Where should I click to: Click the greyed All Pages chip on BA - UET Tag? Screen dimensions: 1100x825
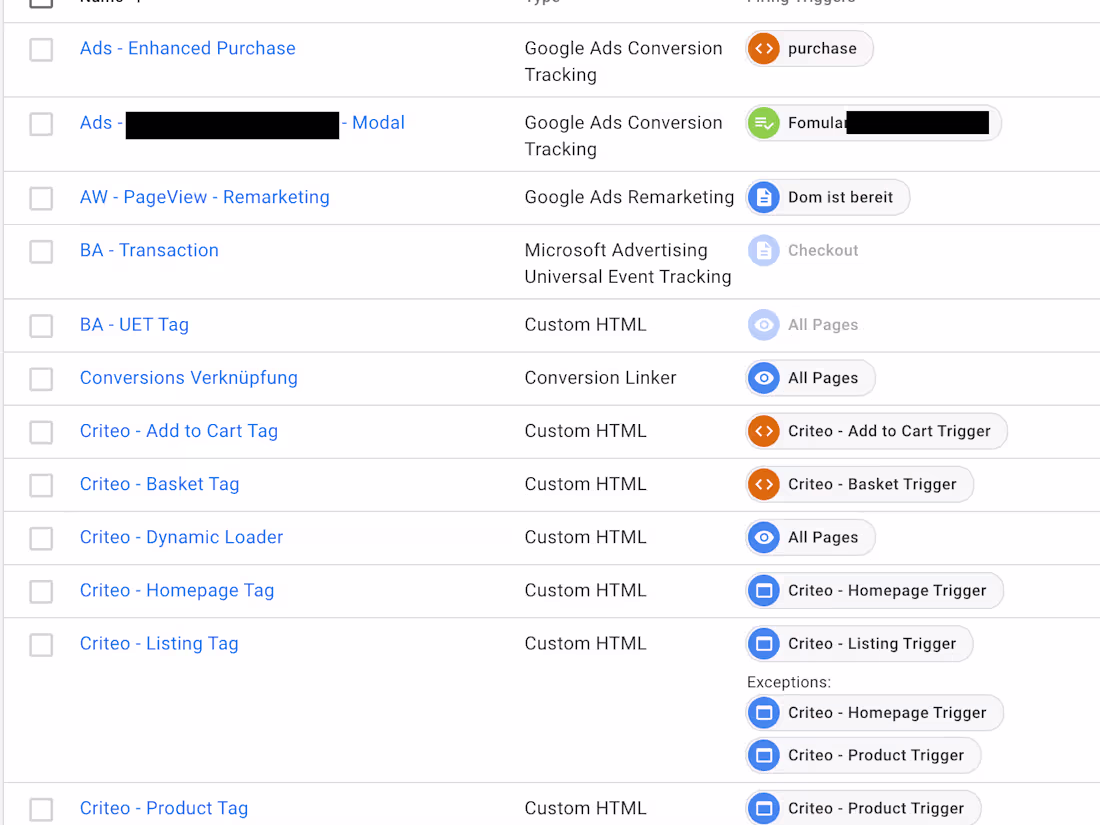click(x=803, y=324)
